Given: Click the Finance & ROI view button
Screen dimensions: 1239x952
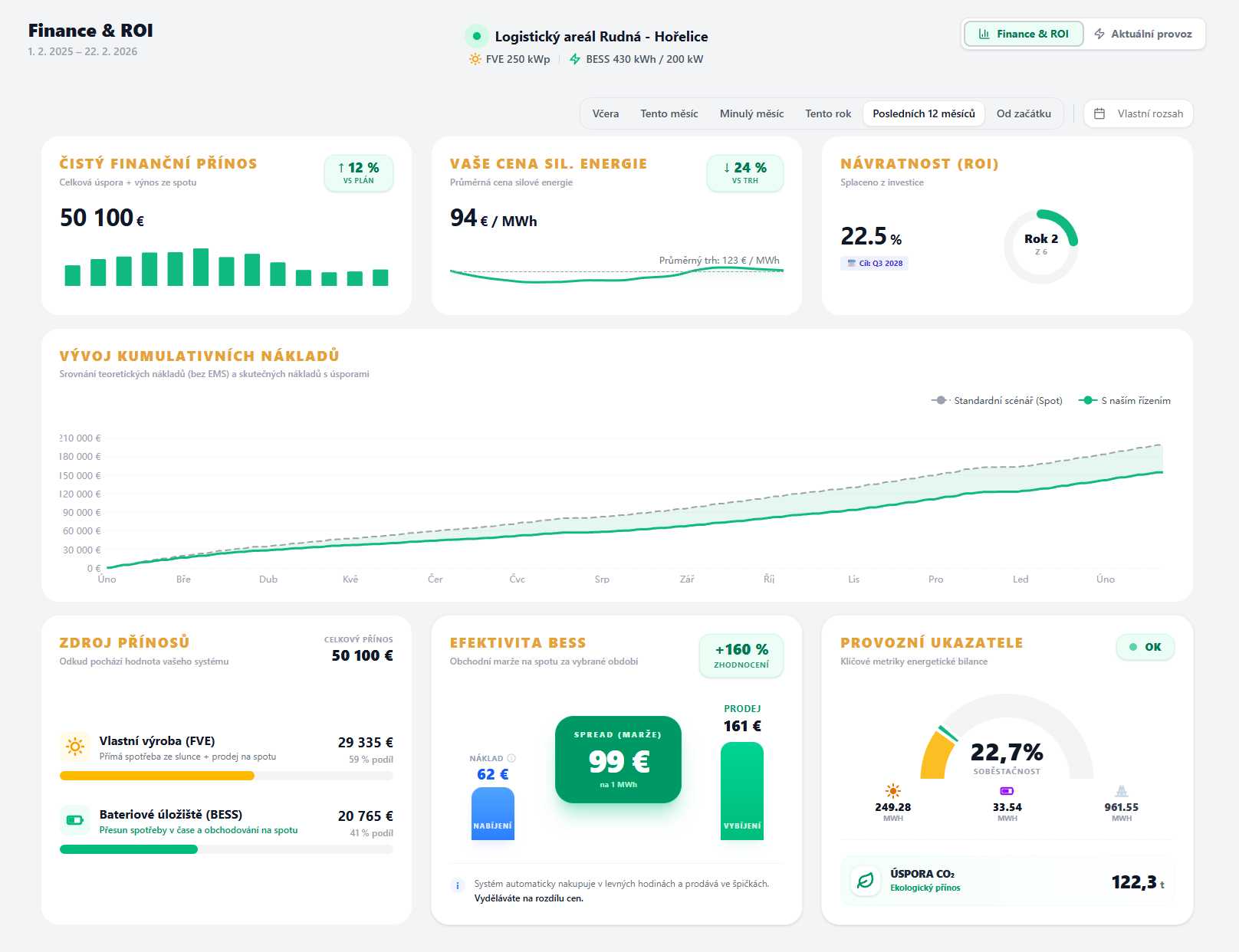Looking at the screenshot, I should click(1024, 34).
